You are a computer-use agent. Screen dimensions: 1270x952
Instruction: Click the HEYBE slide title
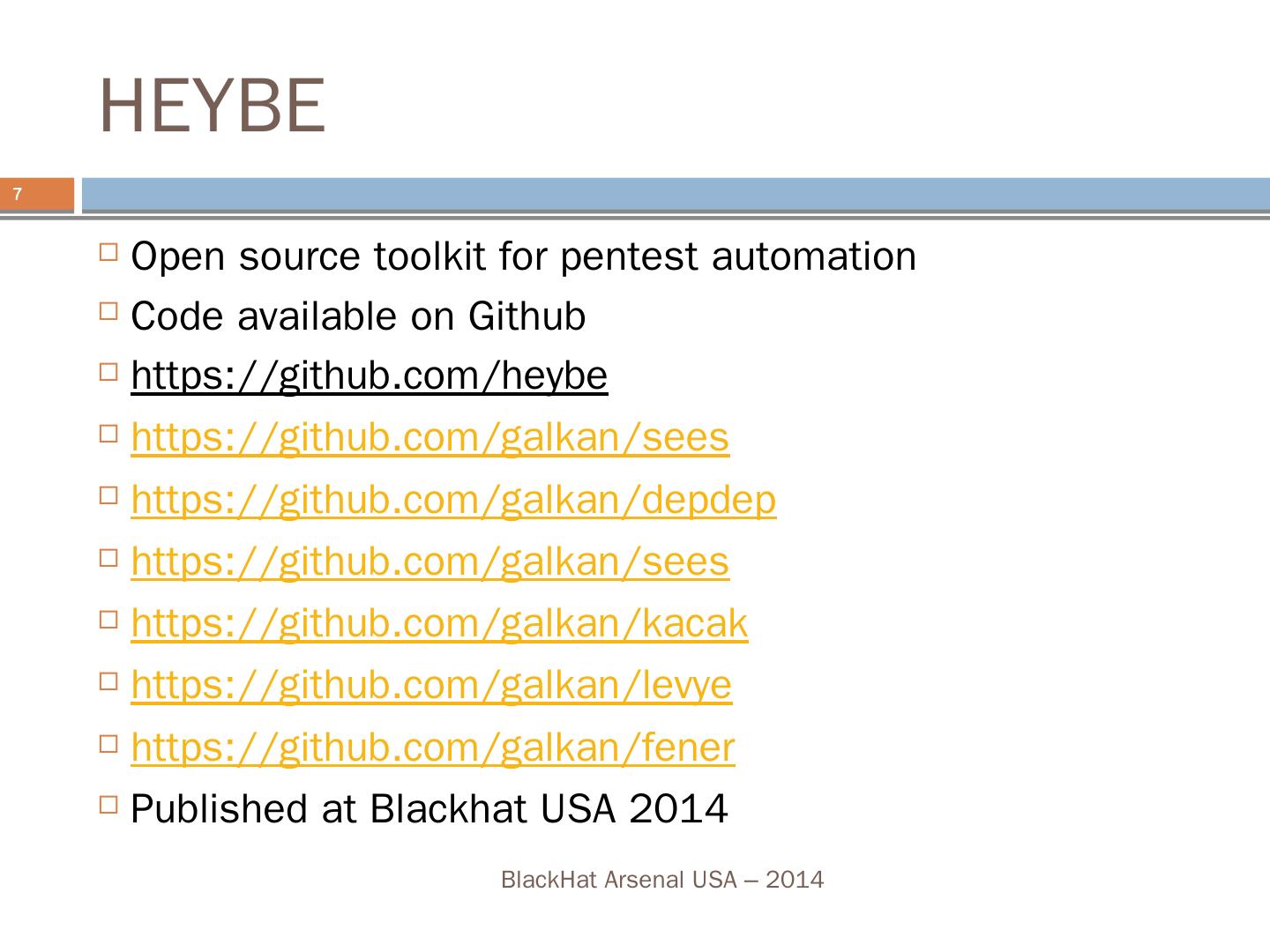point(212,107)
